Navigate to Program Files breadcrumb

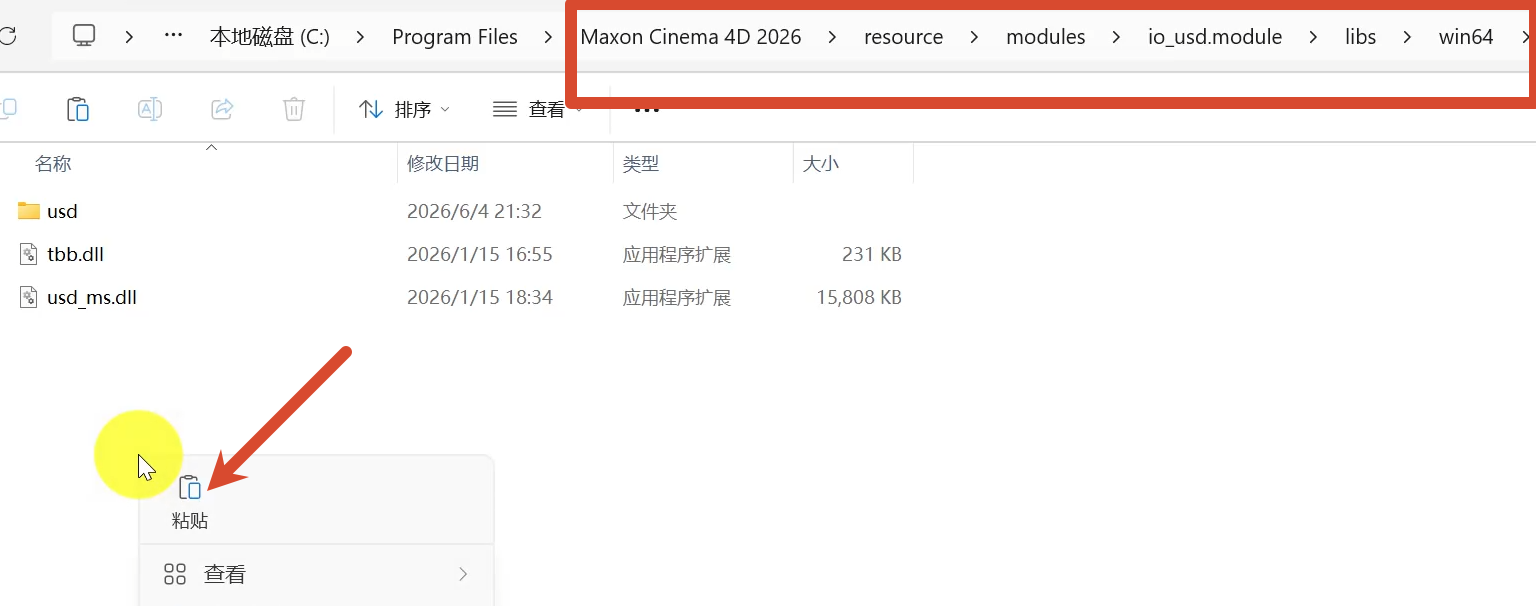[x=455, y=37]
